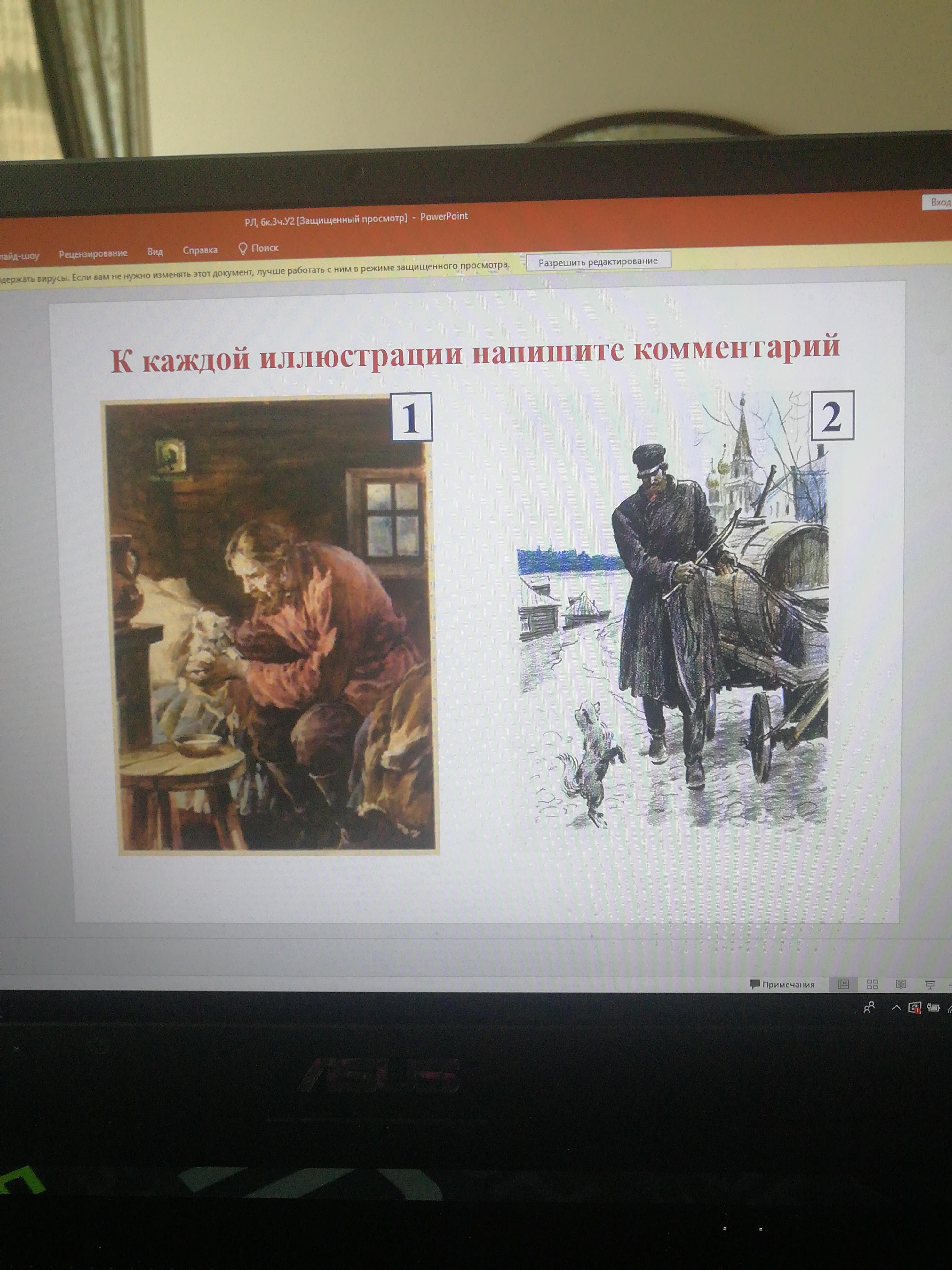Click the number 1 label box

coord(411,417)
